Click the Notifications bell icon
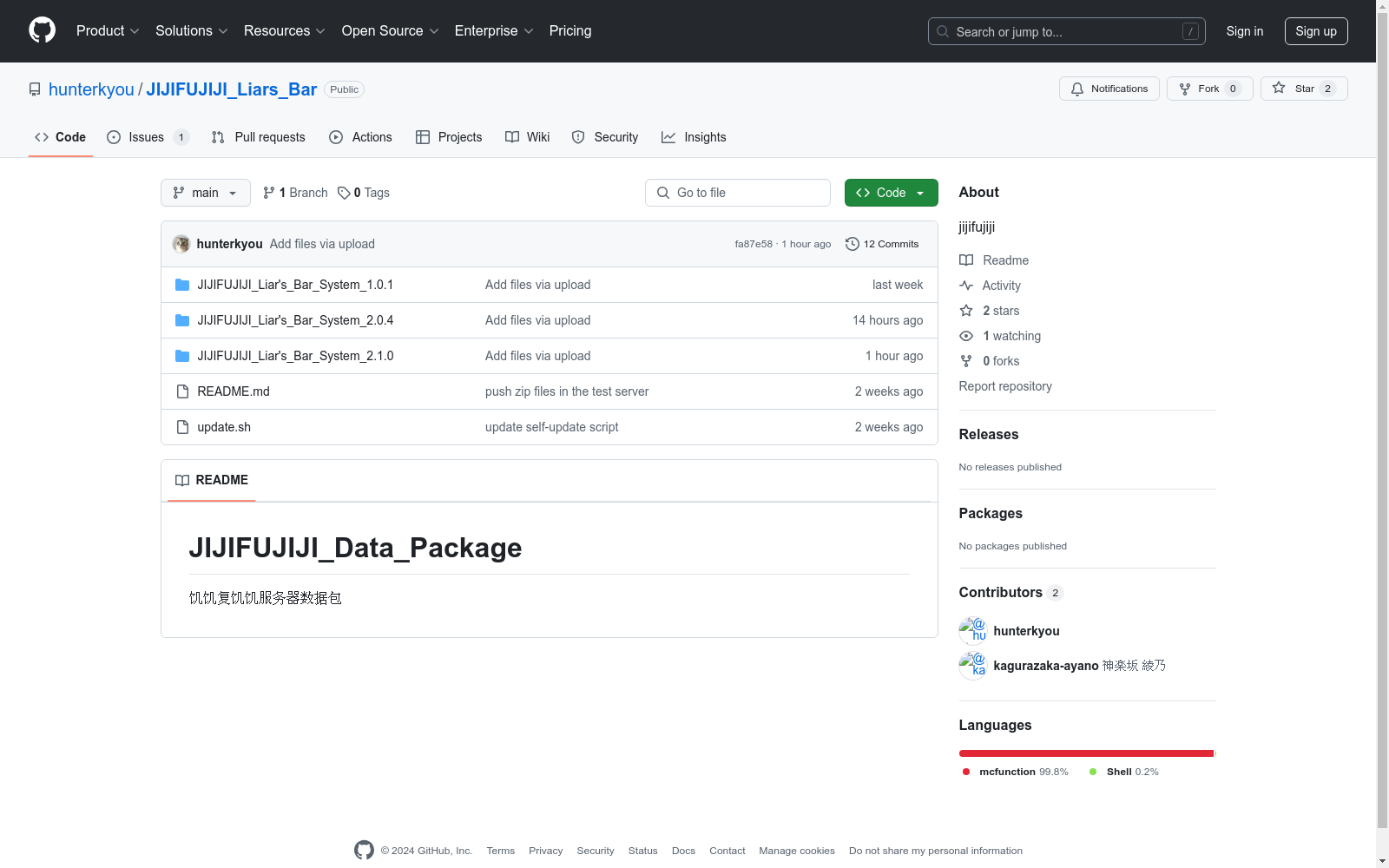Viewport: 1389px width, 868px height. pyautogui.click(x=1077, y=89)
